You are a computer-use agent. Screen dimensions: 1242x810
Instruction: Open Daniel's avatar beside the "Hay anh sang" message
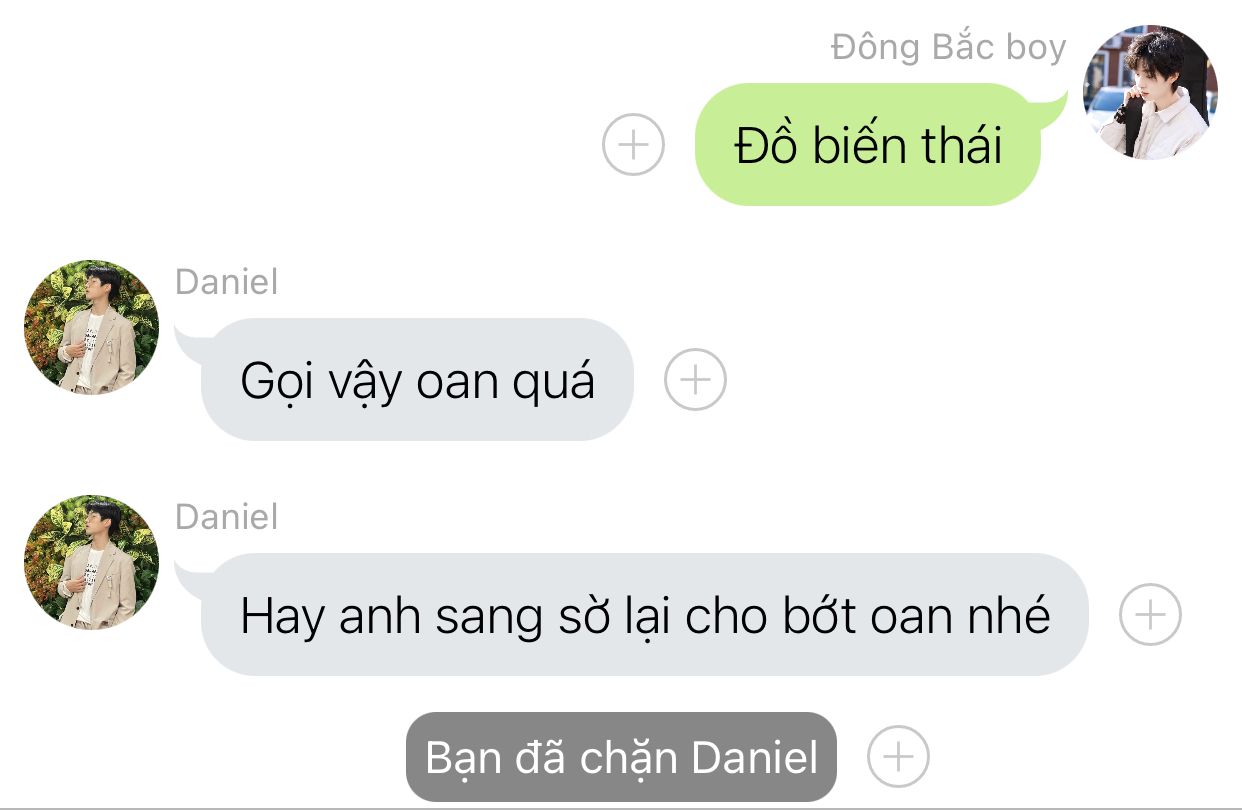click(x=91, y=562)
